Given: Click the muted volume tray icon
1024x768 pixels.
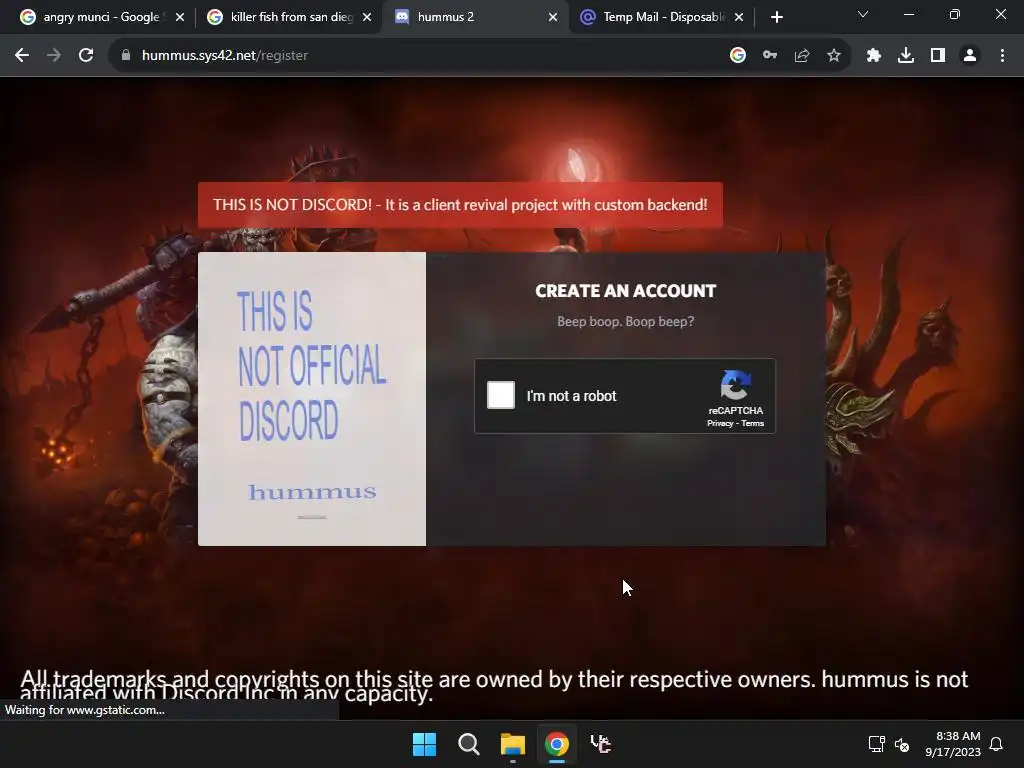Looking at the screenshot, I should pyautogui.click(x=902, y=744).
